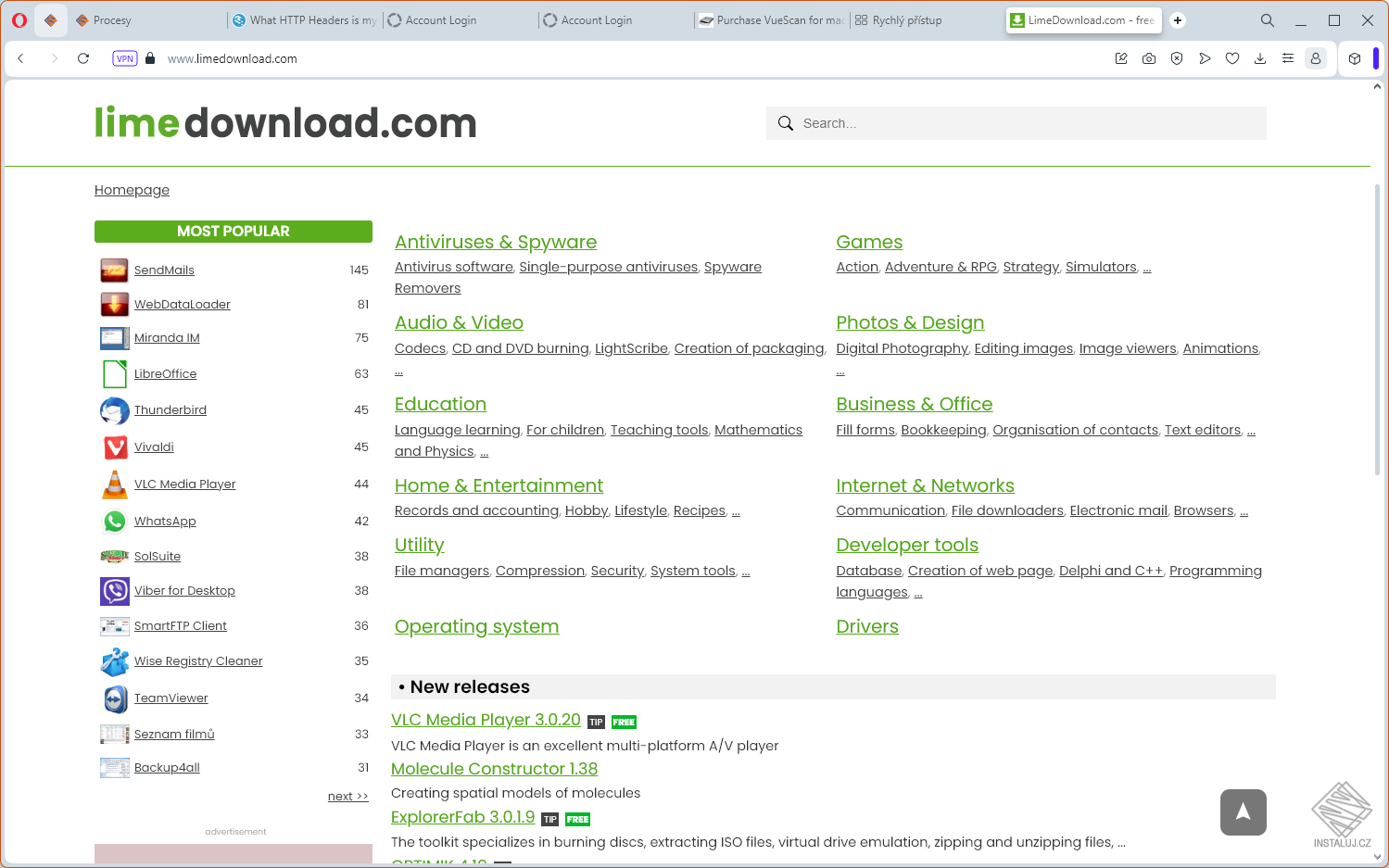The width and height of the screenshot is (1389, 868).
Task: Open the File downloaders subcategory
Action: [x=1007, y=510]
